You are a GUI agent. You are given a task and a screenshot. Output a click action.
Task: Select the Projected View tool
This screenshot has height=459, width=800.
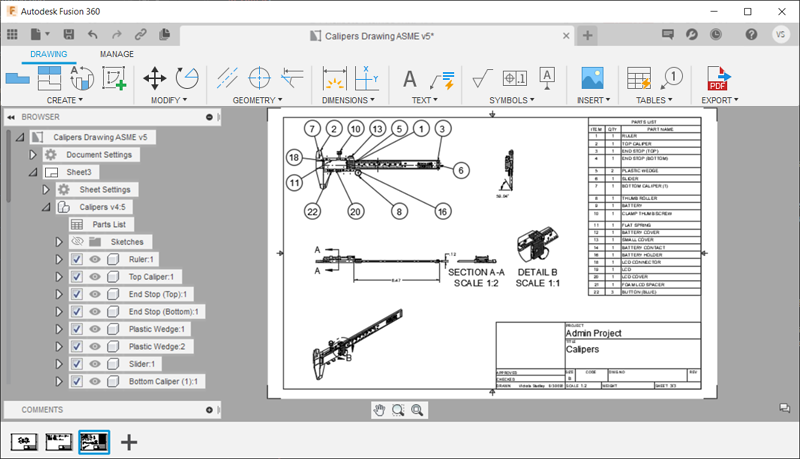coord(49,78)
